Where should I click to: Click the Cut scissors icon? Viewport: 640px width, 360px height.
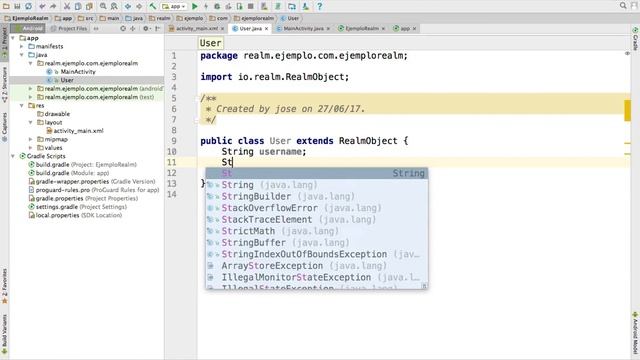tap(67, 6)
